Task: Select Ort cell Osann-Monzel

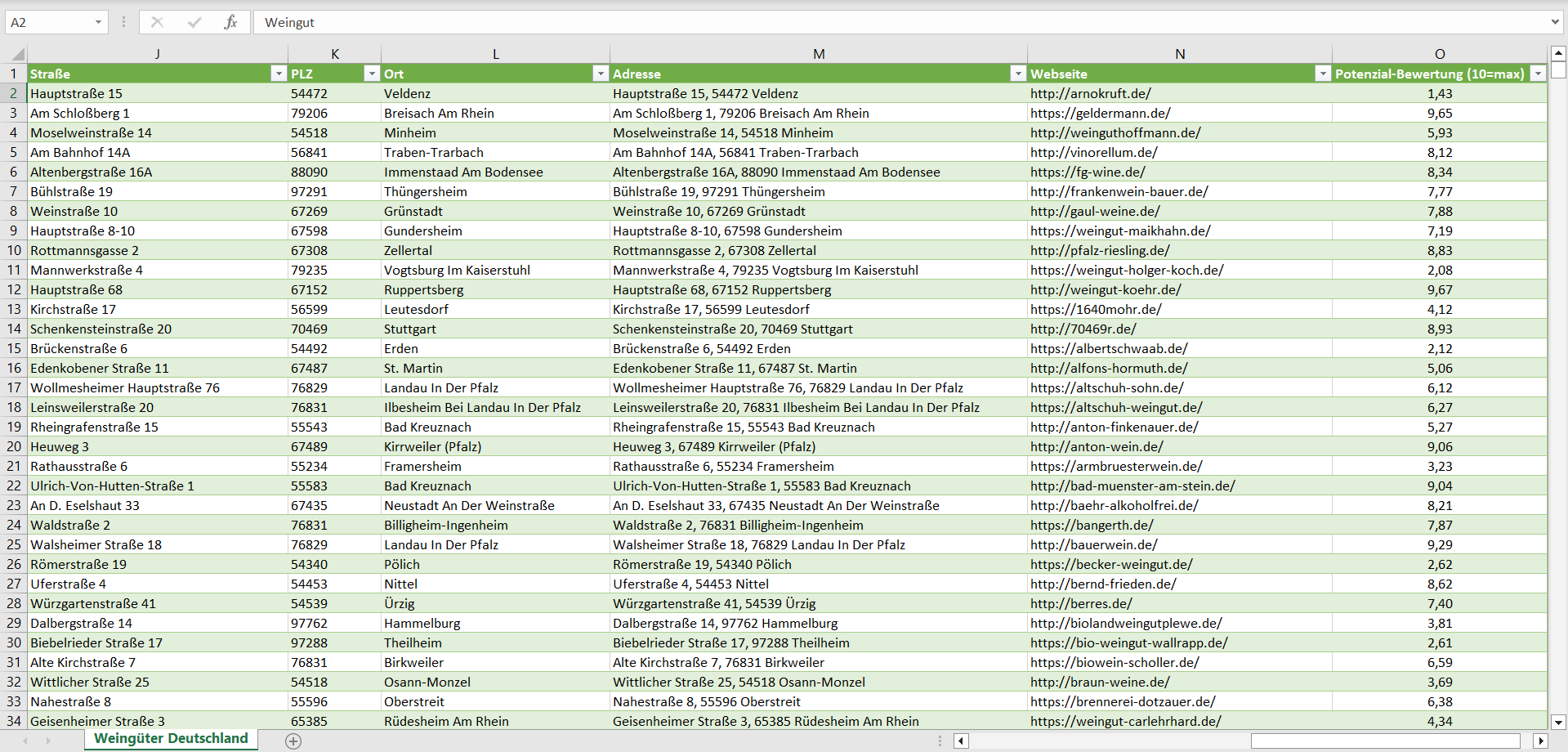Action: tap(496, 682)
